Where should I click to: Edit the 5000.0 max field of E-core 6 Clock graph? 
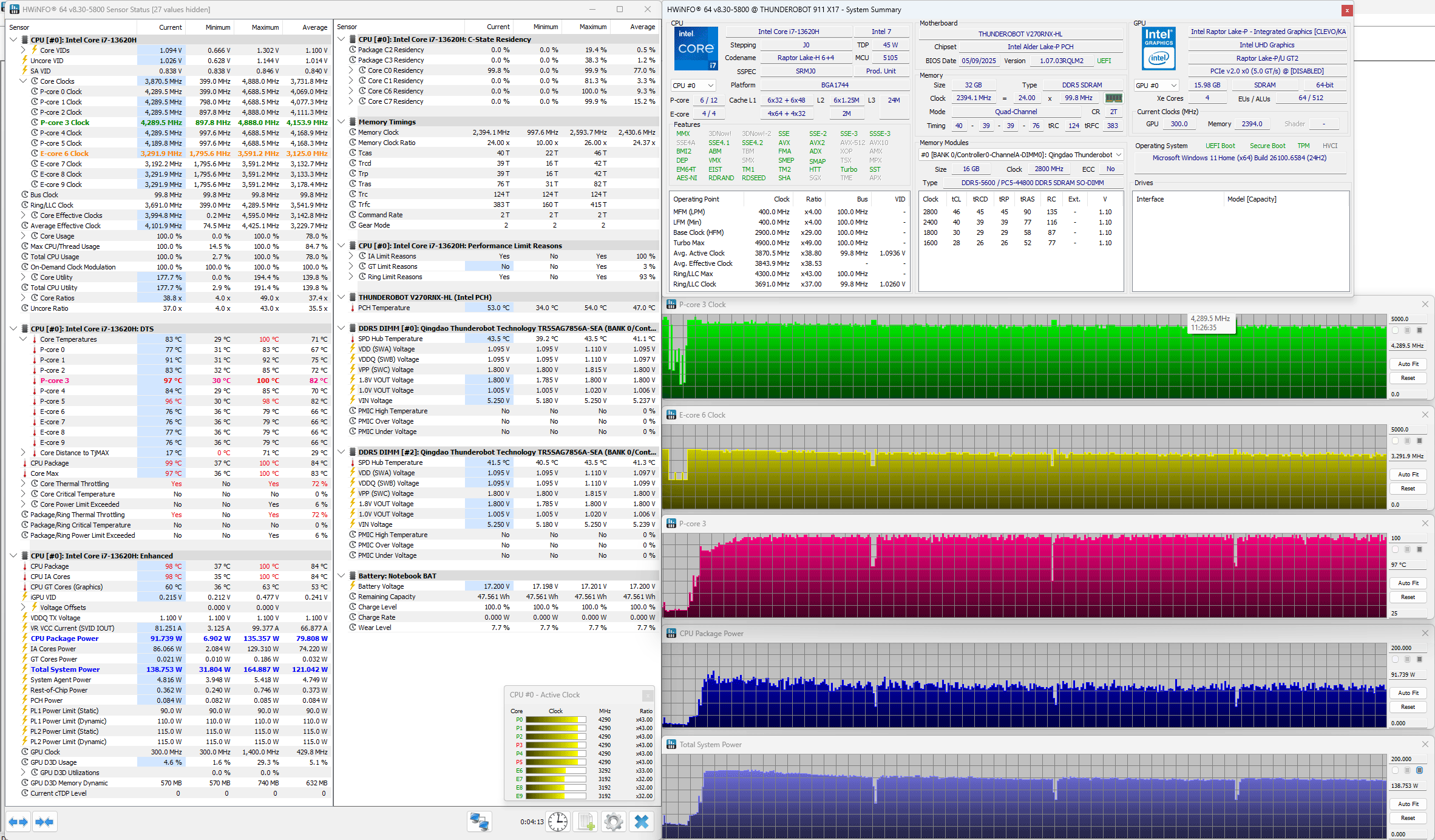point(1405,429)
